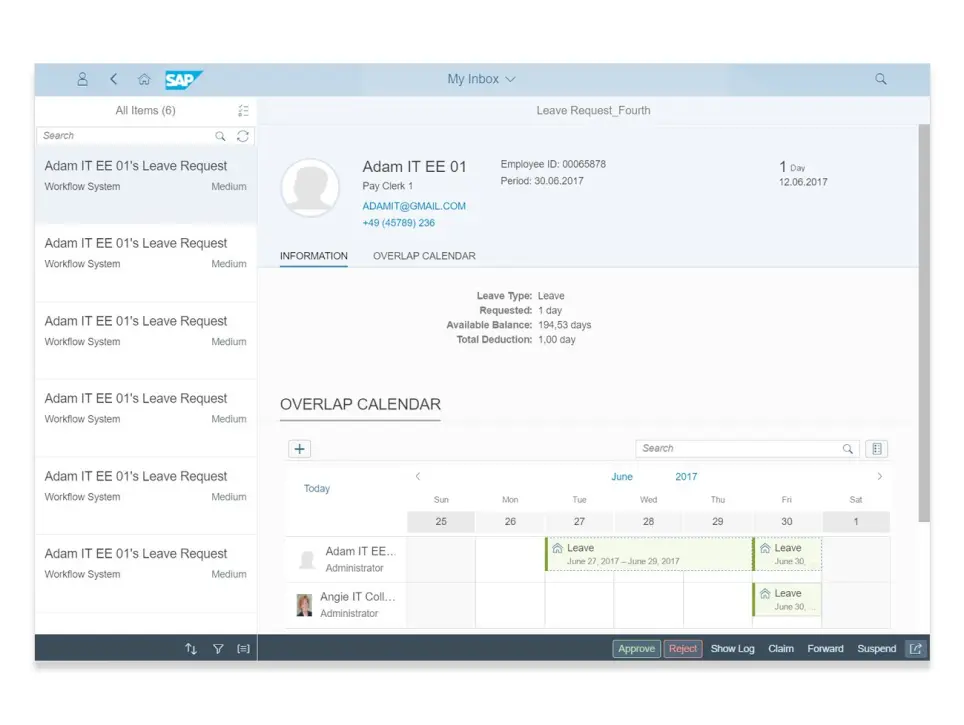Select 2017 year in calendar header

[x=686, y=477]
